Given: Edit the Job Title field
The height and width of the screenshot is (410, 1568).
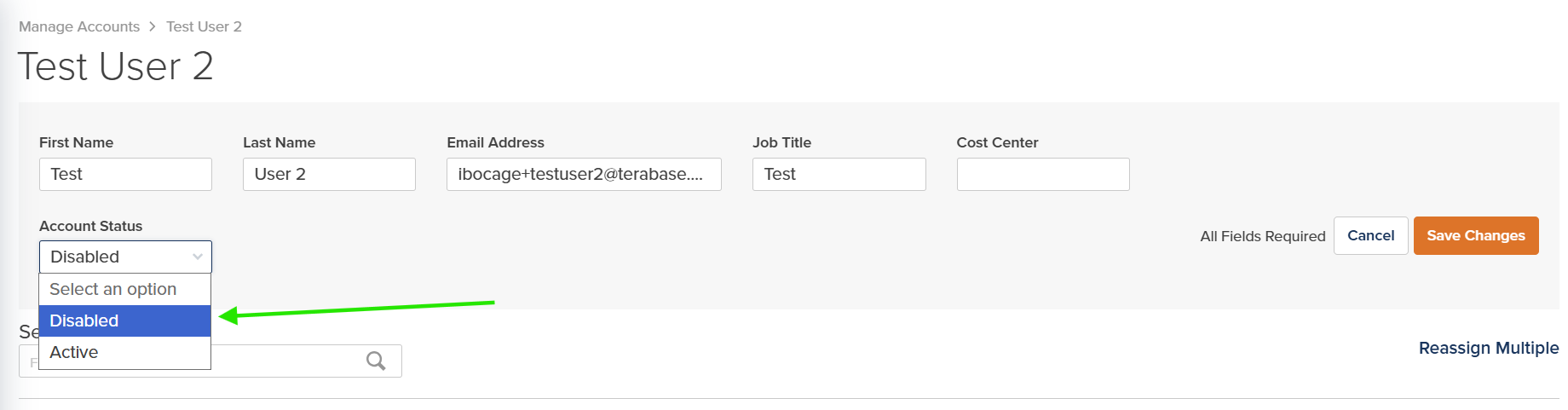Looking at the screenshot, I should pyautogui.click(x=839, y=174).
